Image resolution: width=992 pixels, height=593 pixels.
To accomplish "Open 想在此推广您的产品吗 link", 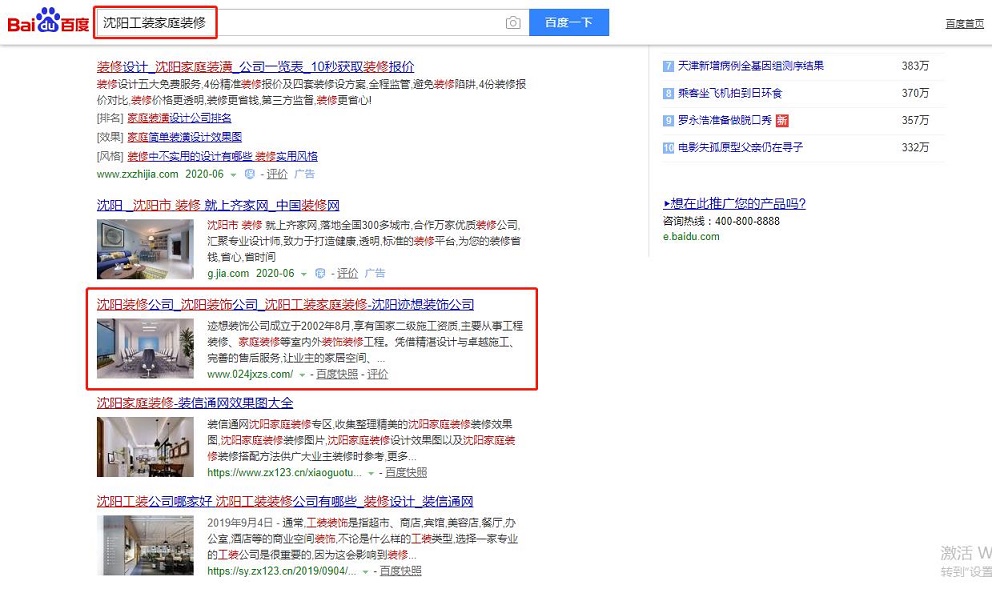I will pyautogui.click(x=735, y=204).
